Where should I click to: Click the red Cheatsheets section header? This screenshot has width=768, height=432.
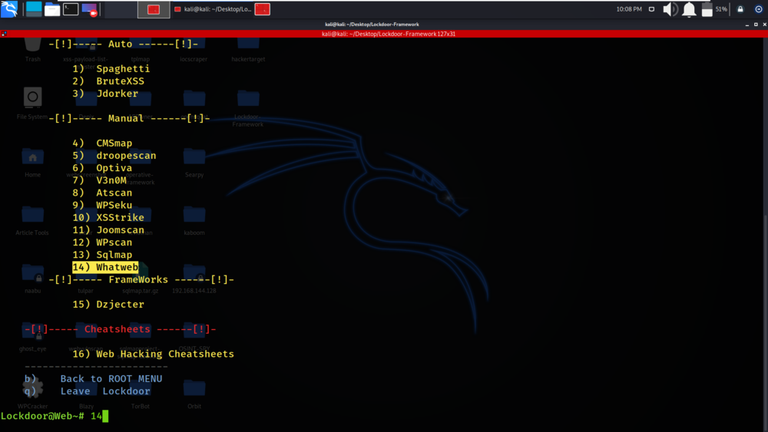tap(120, 329)
